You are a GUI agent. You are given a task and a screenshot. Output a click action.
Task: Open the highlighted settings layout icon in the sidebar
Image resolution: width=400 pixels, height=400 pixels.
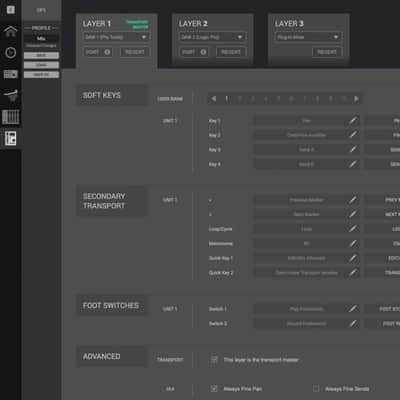coord(10,138)
